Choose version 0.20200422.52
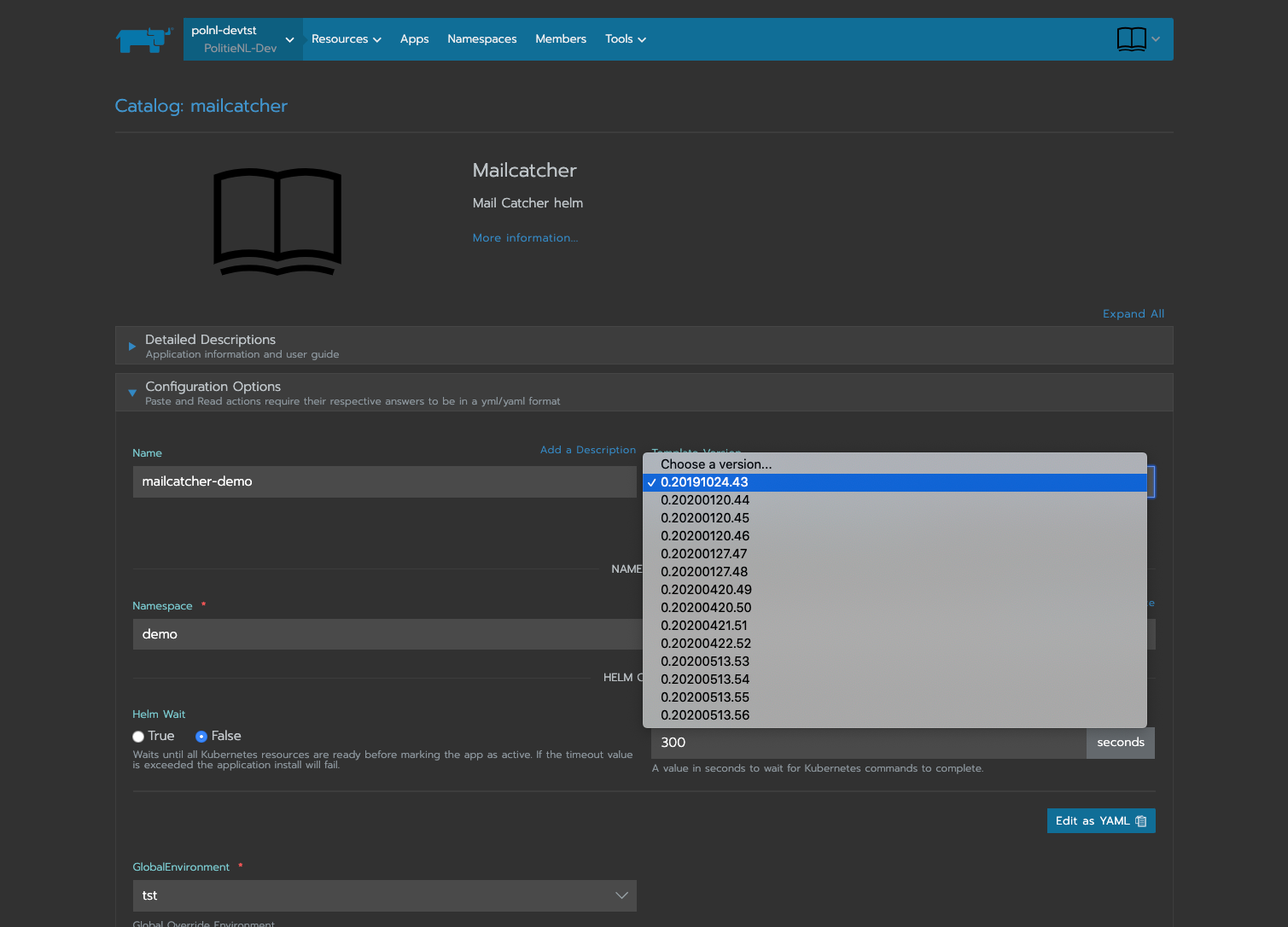1288x927 pixels. pos(895,644)
